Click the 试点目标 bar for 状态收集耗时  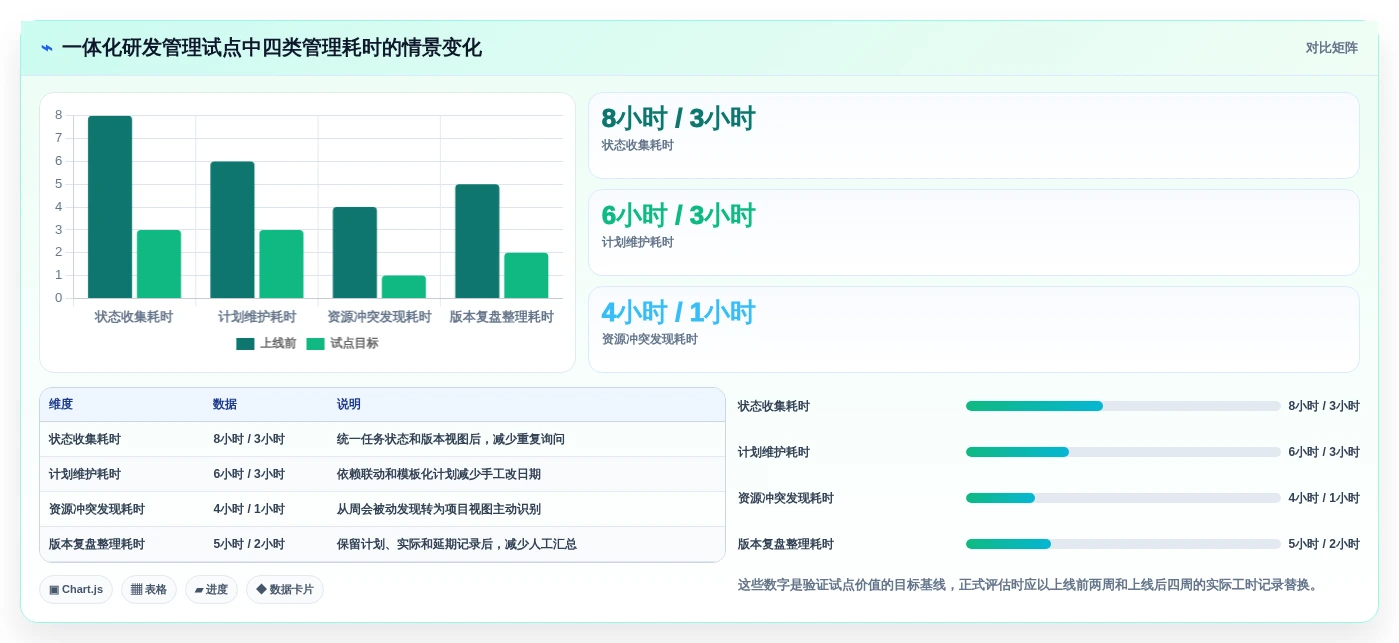tap(159, 264)
